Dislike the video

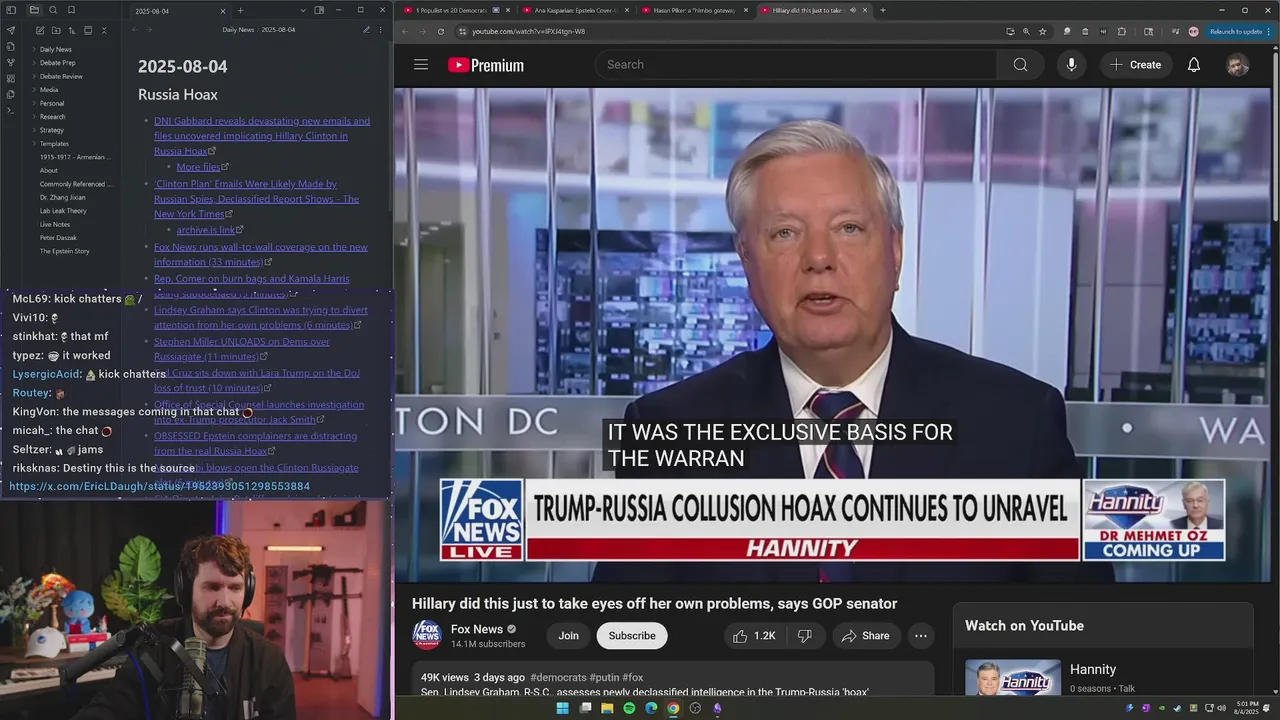pos(804,636)
